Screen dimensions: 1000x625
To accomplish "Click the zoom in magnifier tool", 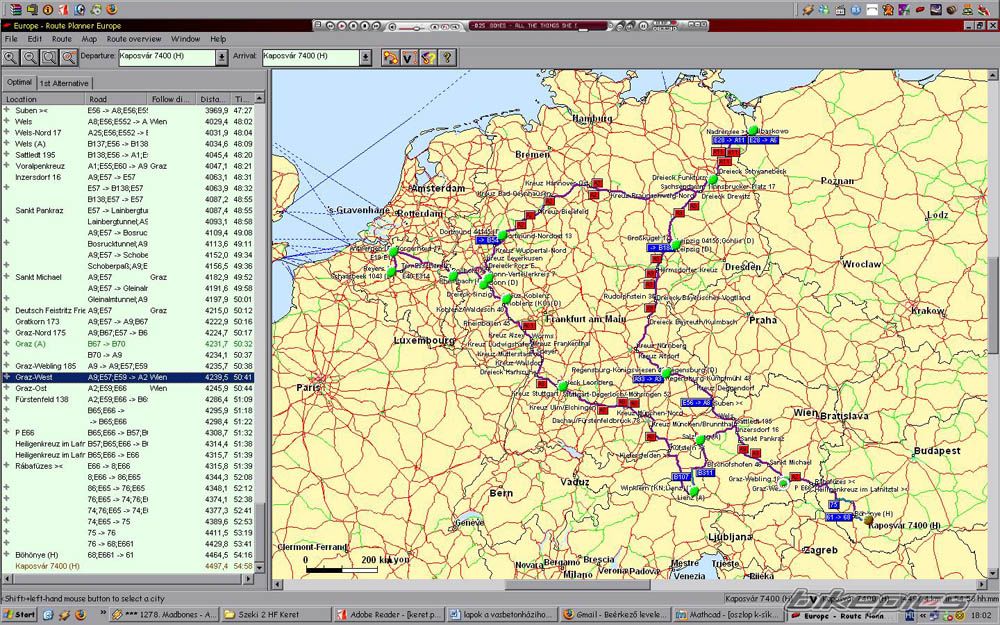I will (12, 57).
